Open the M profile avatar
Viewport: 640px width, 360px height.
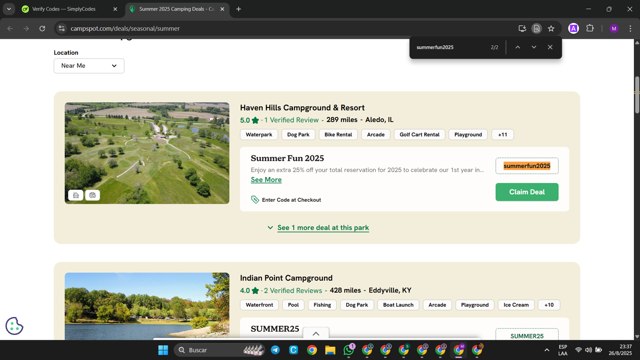[614, 29]
